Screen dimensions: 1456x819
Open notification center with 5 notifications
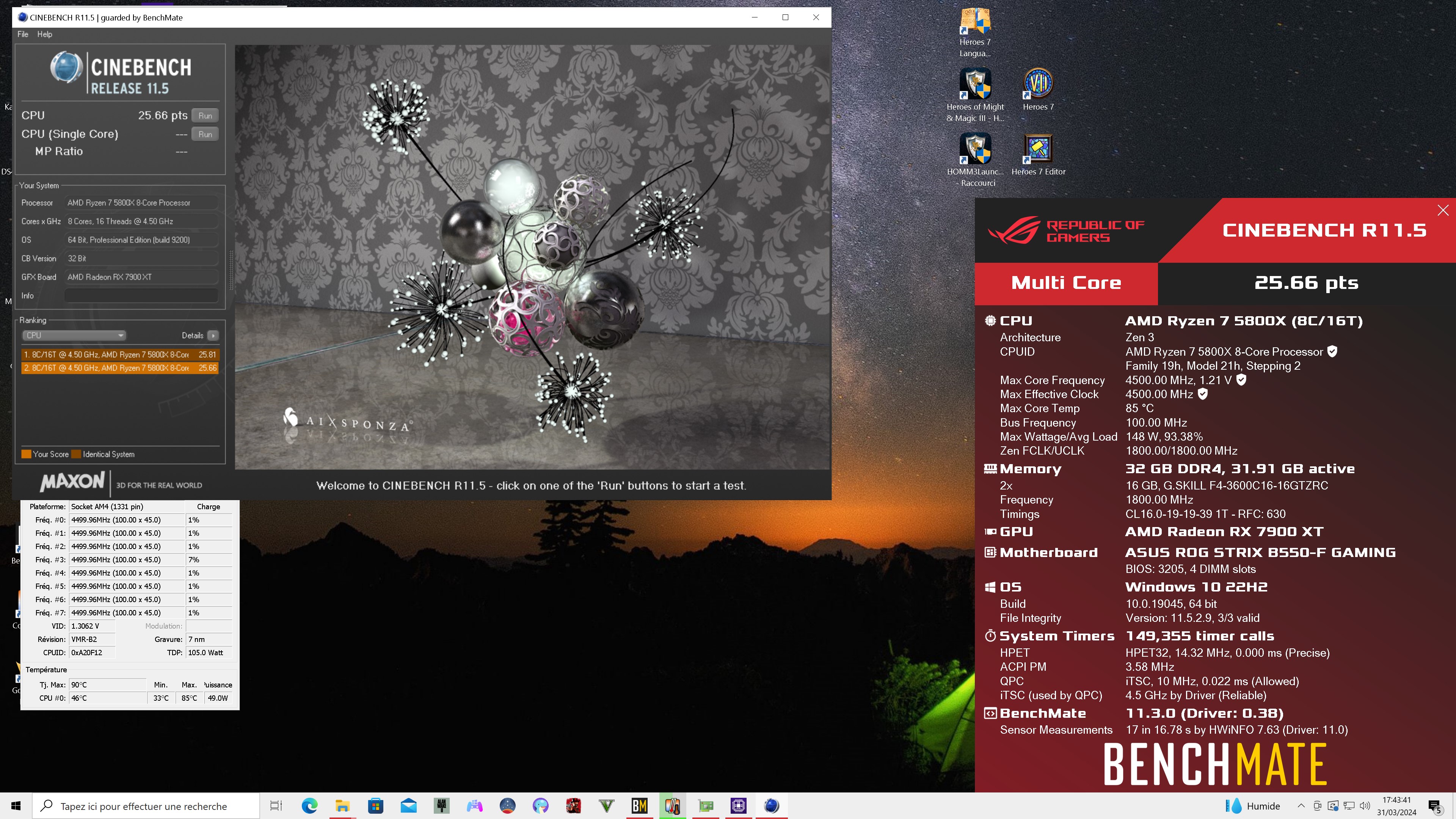pyautogui.click(x=1434, y=806)
